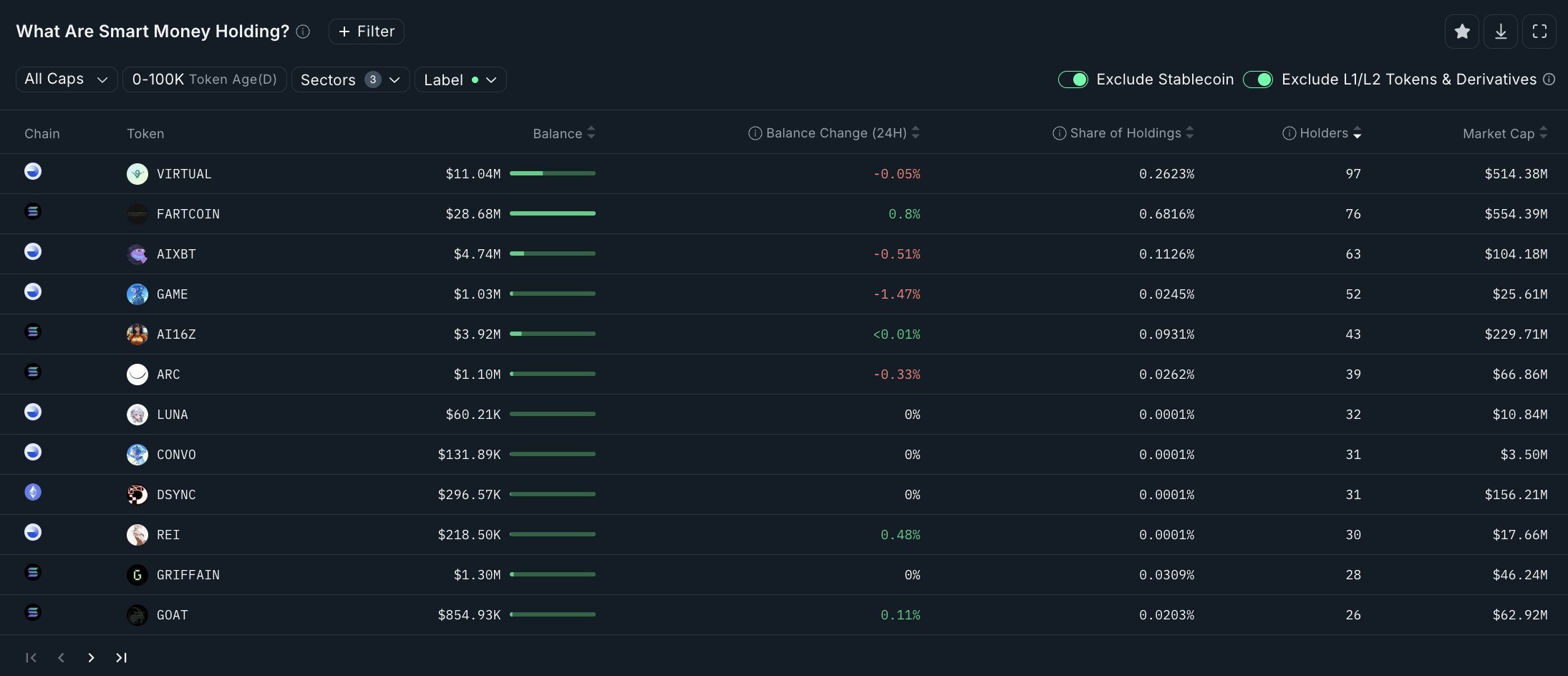Open the All Caps dropdown
The width and height of the screenshot is (1568, 676).
(66, 79)
